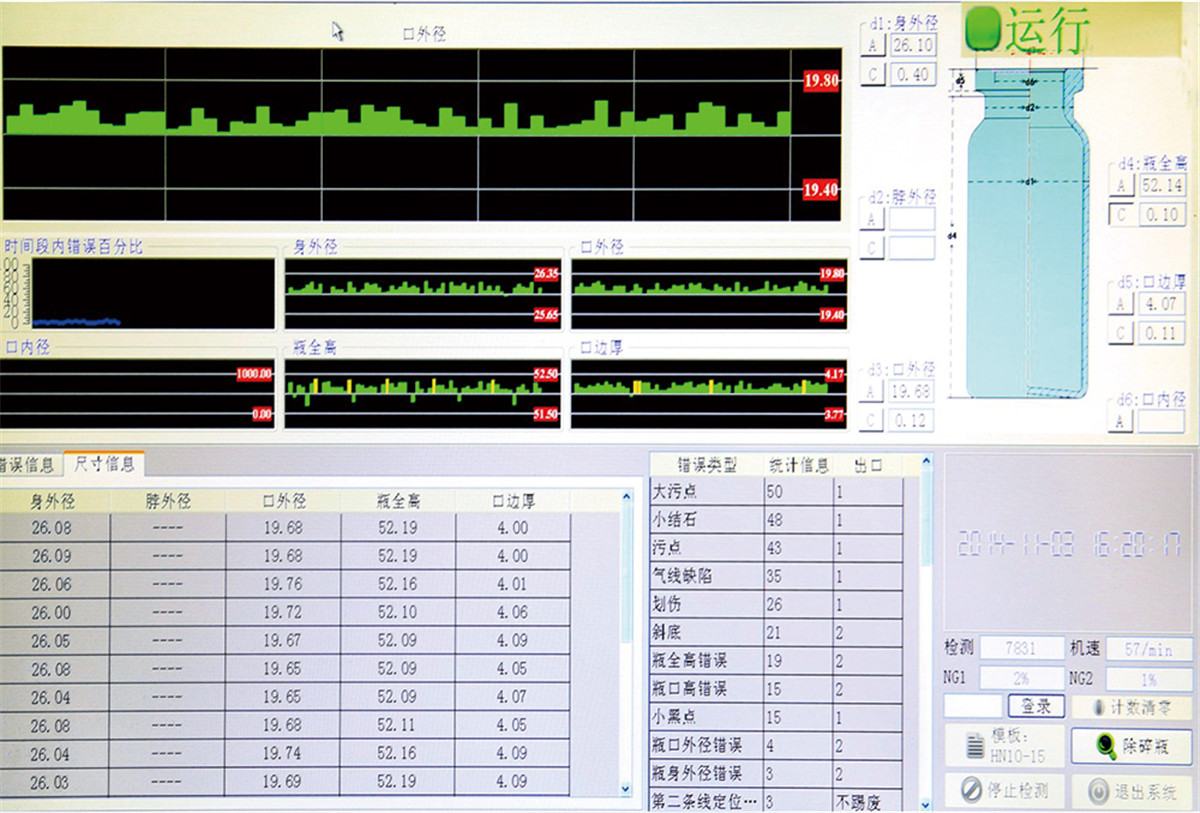Switch to the 错误信息 tab
This screenshot has width=1200, height=813.
click(x=28, y=464)
